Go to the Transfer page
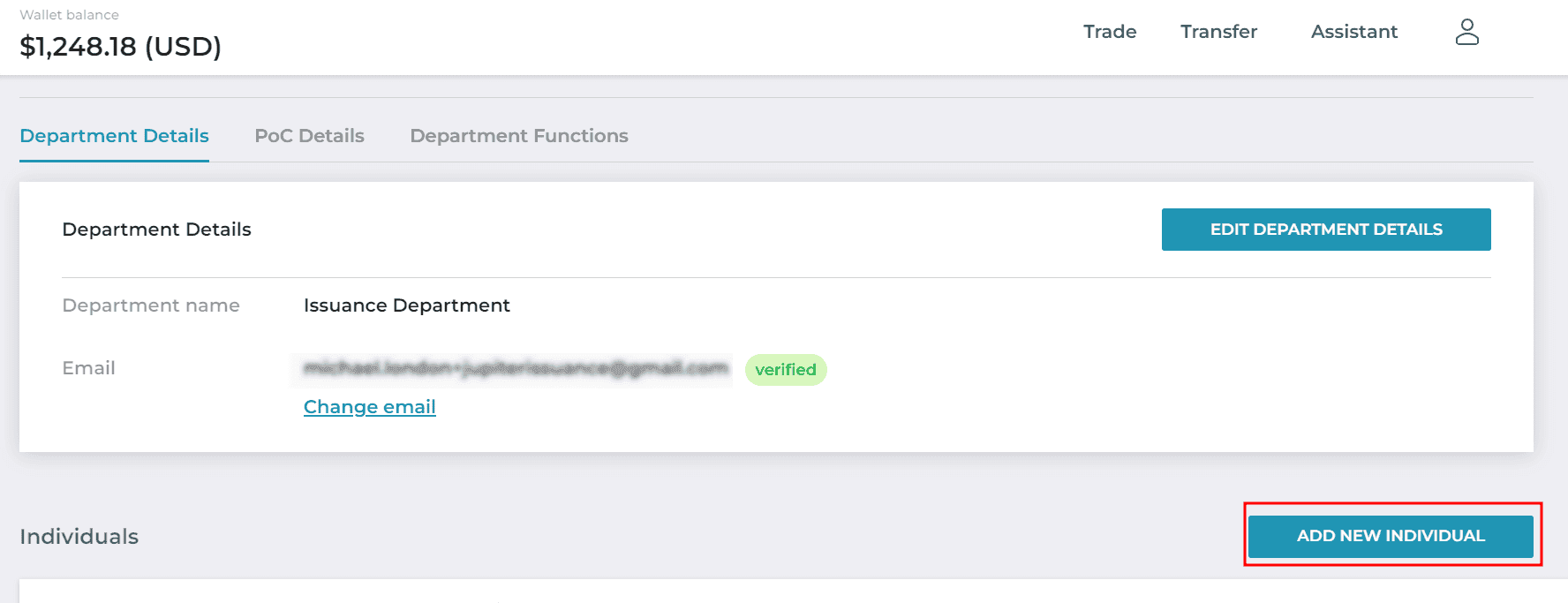Screen dimensions: 1568x603 pyautogui.click(x=1218, y=32)
